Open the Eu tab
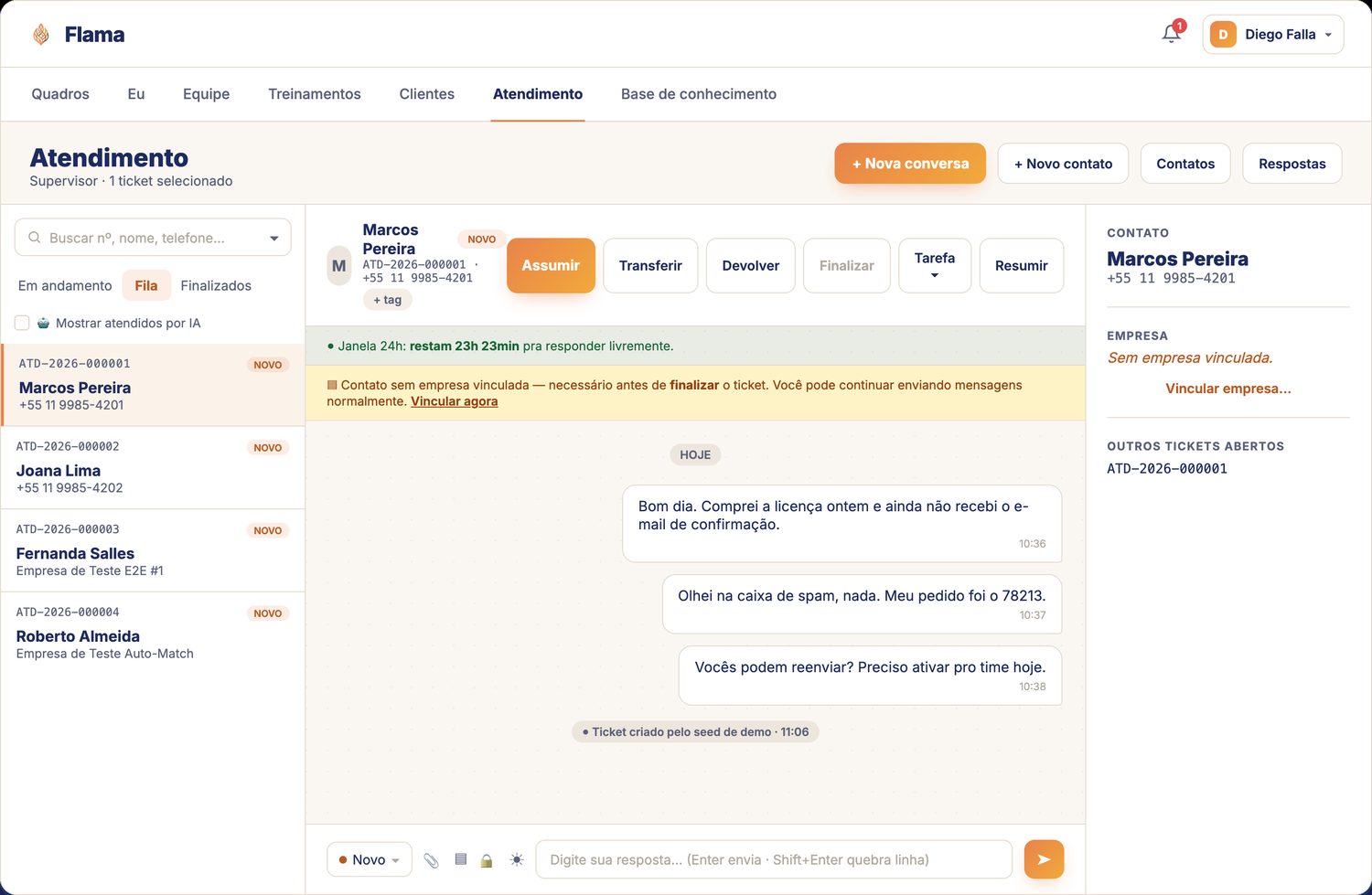 [x=136, y=94]
